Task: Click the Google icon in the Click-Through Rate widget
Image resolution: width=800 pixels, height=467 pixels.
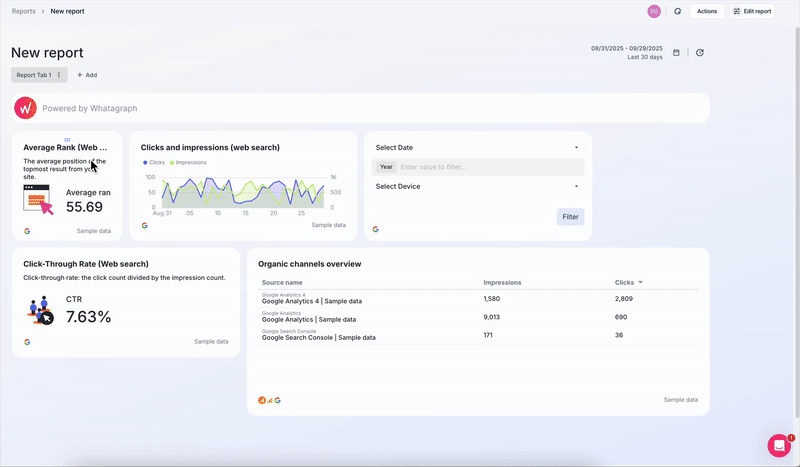Action: [27, 342]
